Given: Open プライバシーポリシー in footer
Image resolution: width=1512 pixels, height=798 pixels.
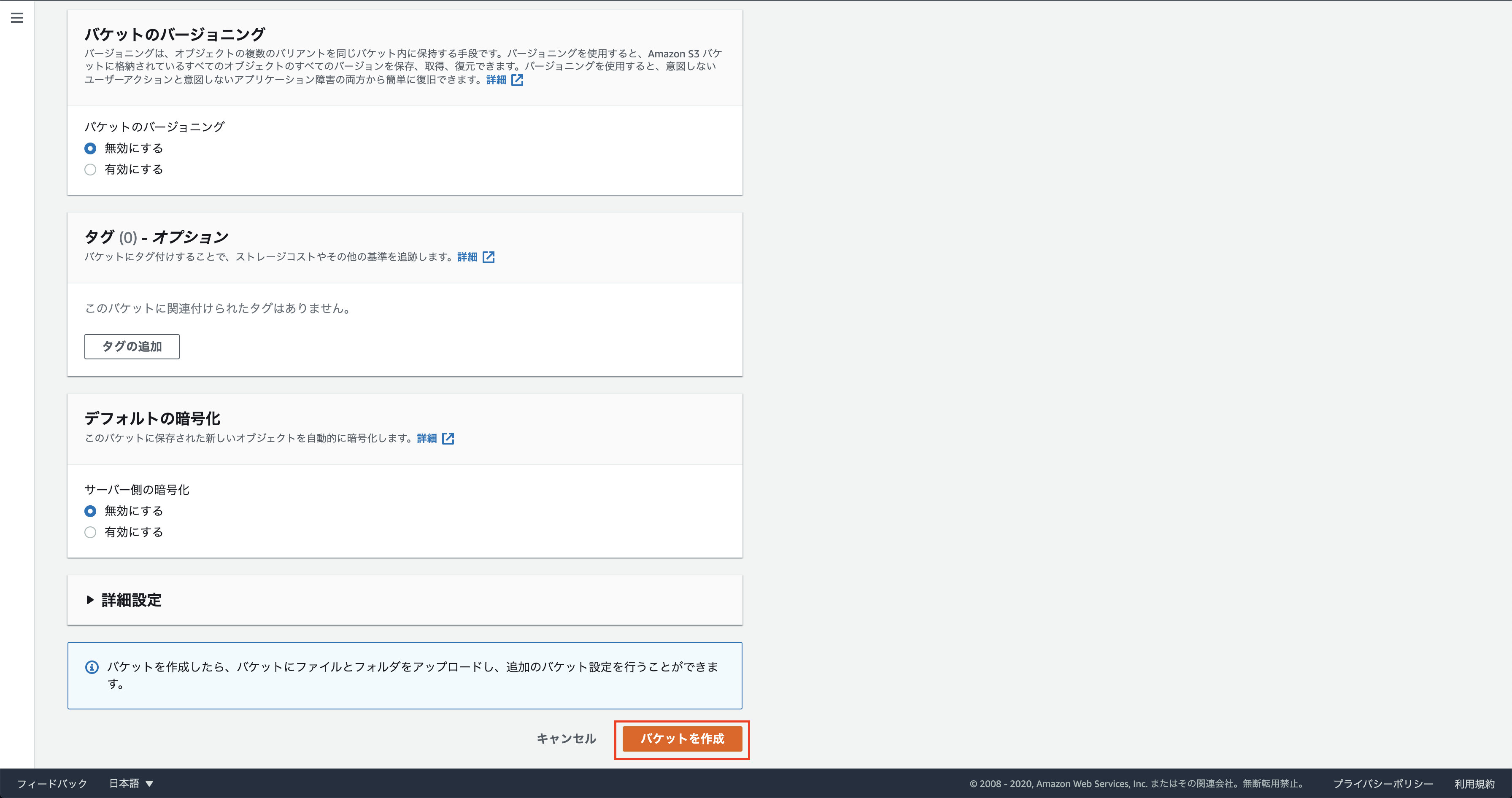Looking at the screenshot, I should click(x=1383, y=783).
